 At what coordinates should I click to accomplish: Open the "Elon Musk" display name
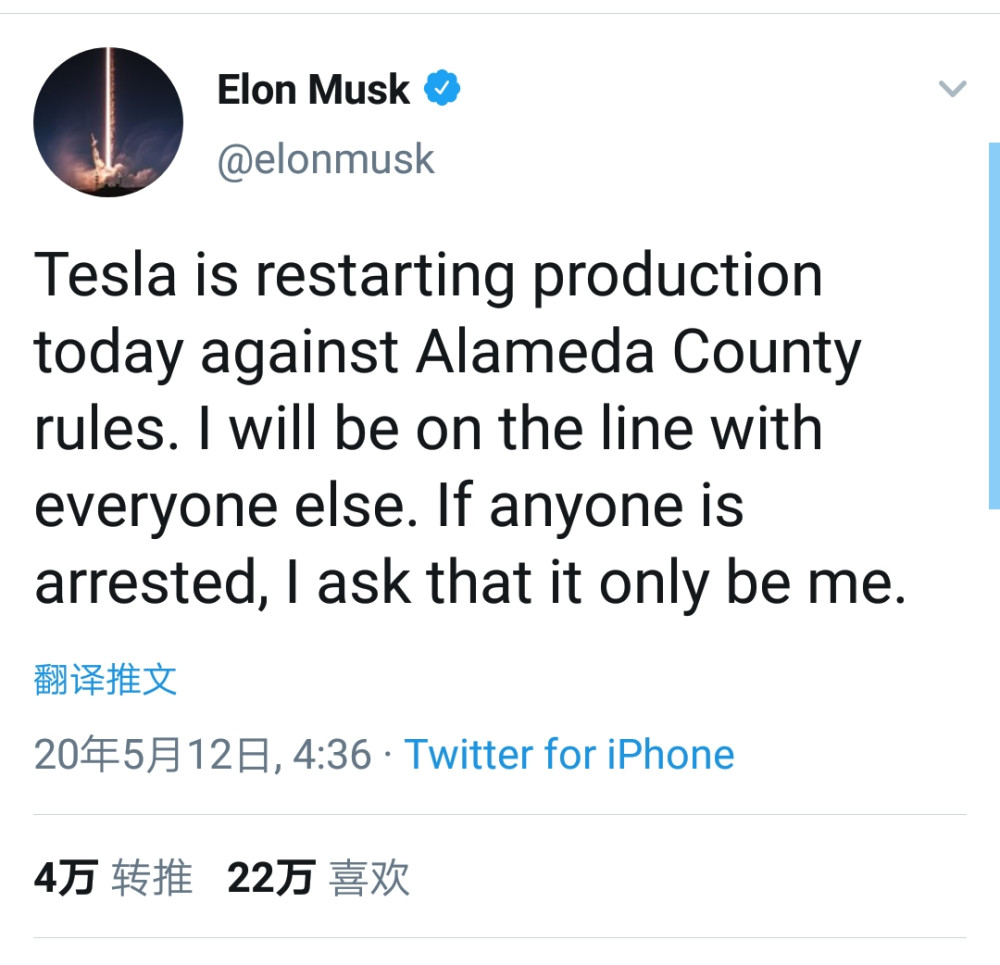(x=313, y=90)
